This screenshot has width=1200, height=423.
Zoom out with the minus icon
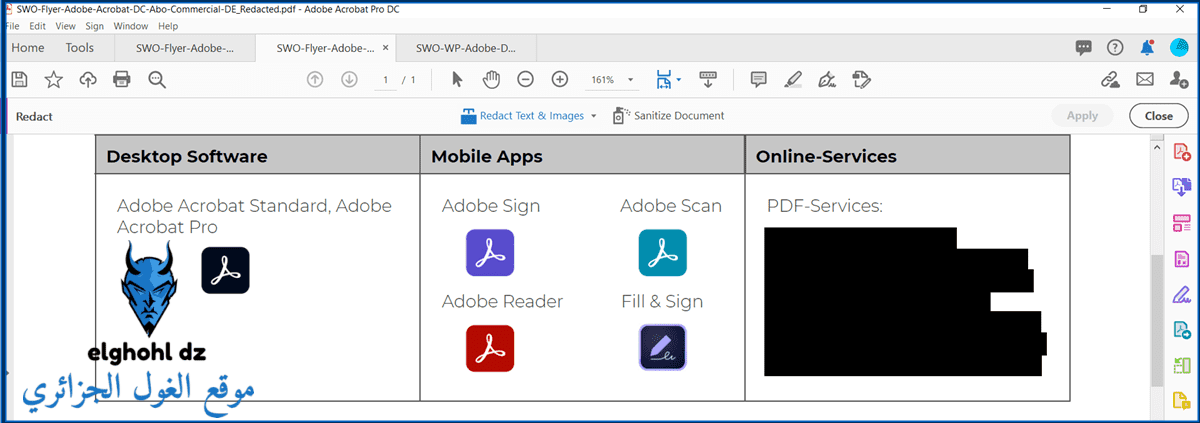point(525,79)
